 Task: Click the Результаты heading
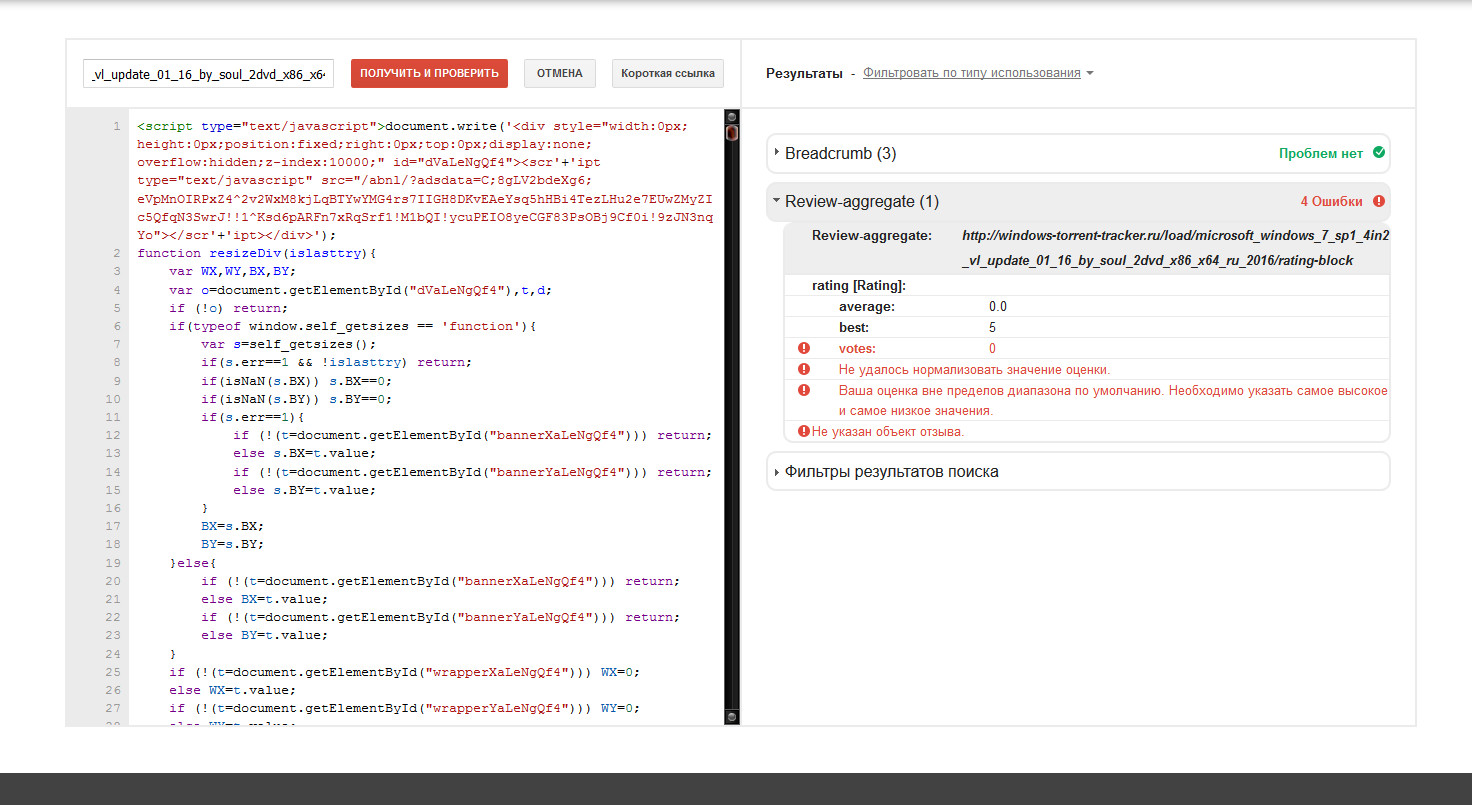[804, 73]
